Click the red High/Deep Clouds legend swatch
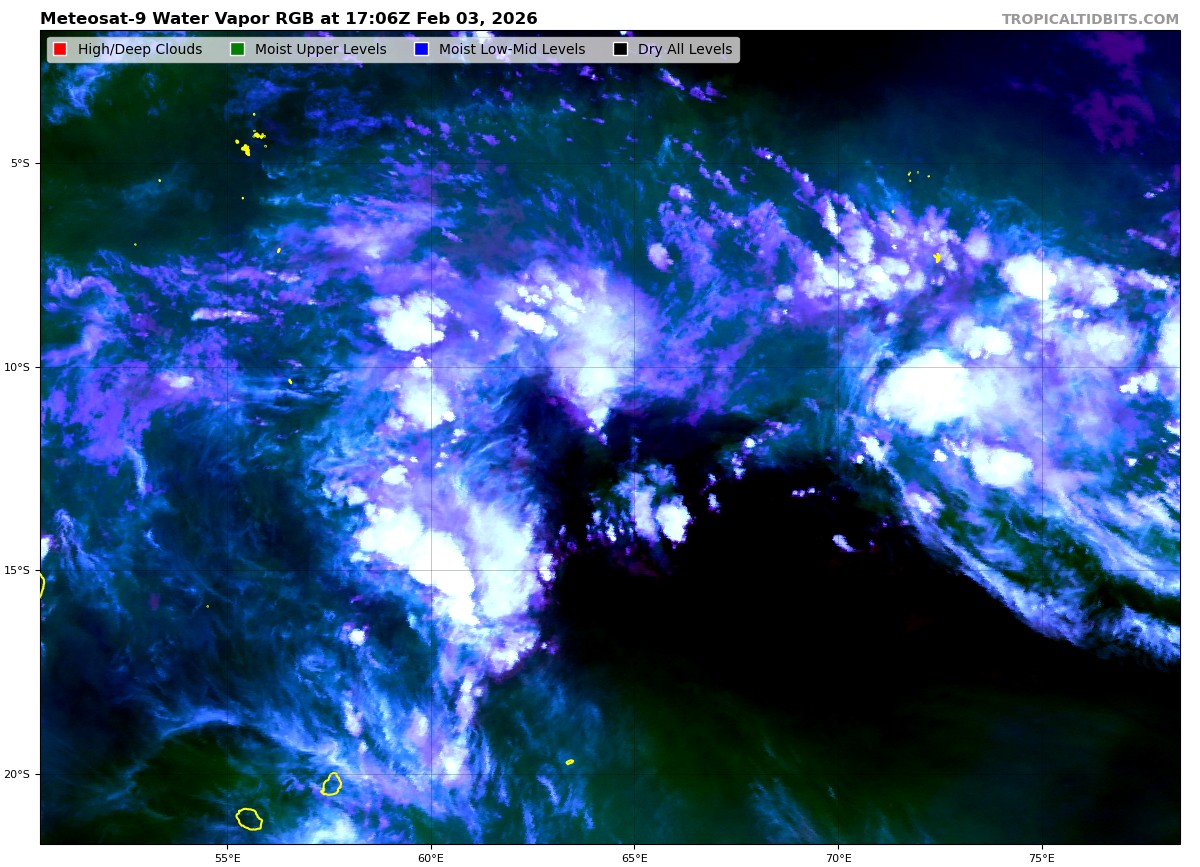Image resolution: width=1200 pixels, height=867 pixels. [x=60, y=49]
